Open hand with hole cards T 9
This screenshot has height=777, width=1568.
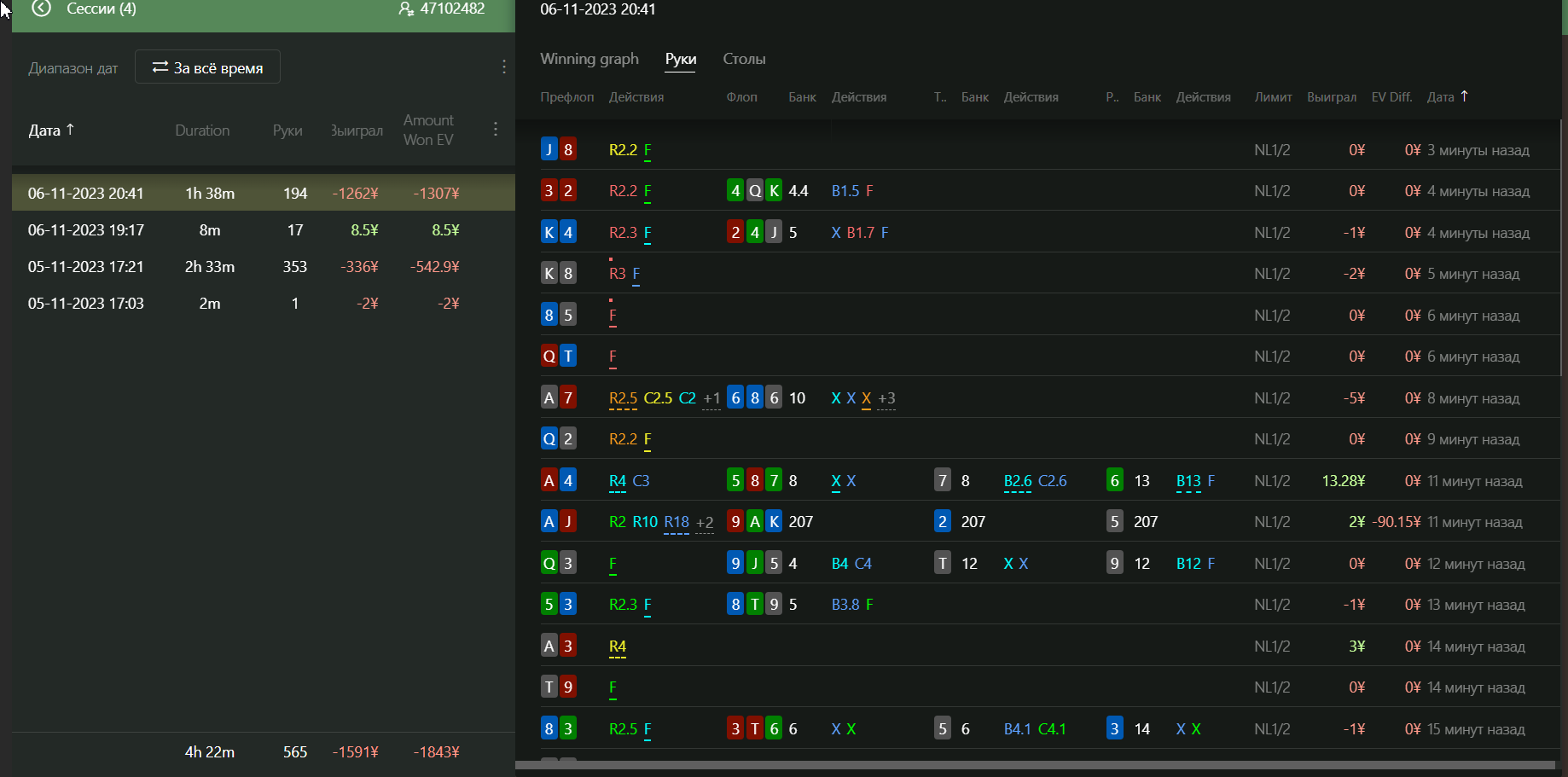pos(1049,687)
